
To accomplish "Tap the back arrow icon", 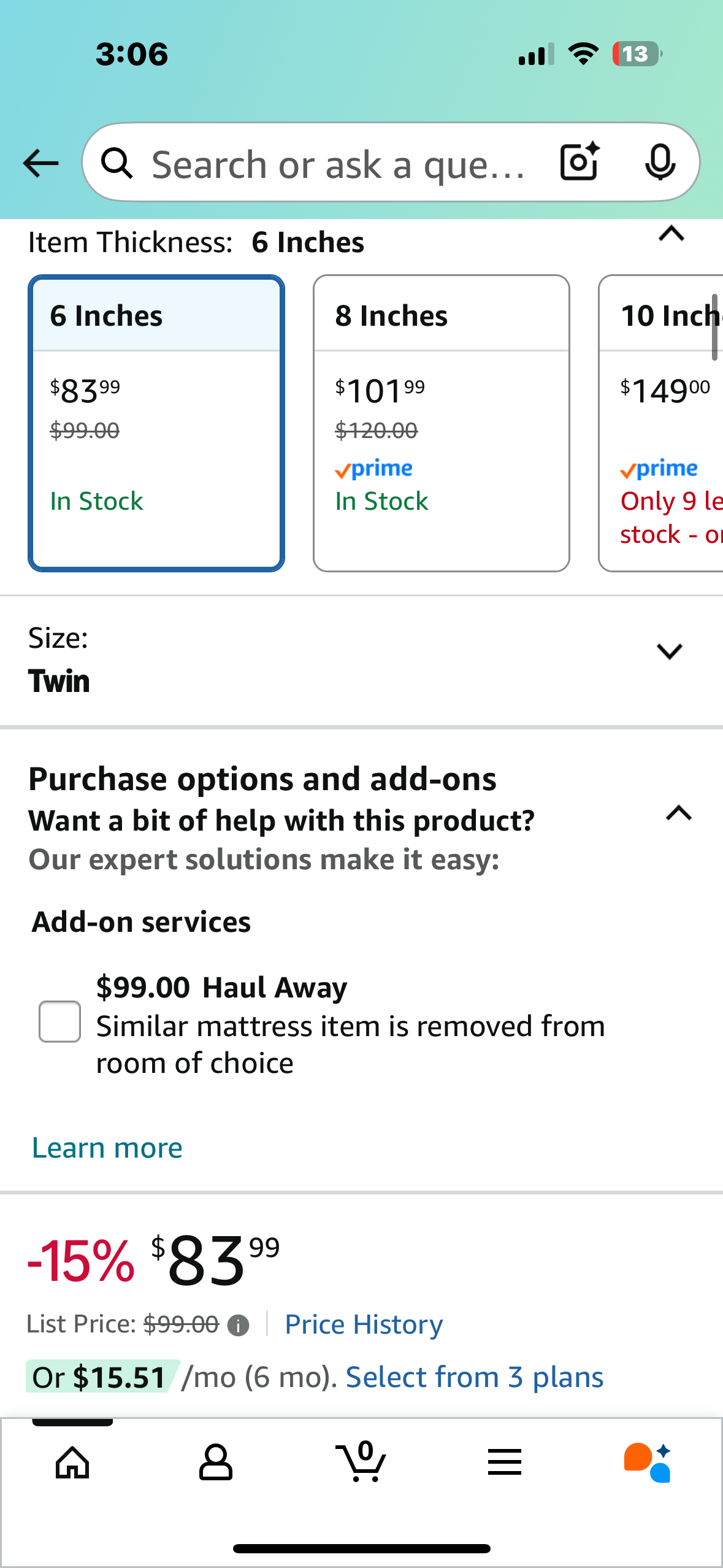I will 40,163.
